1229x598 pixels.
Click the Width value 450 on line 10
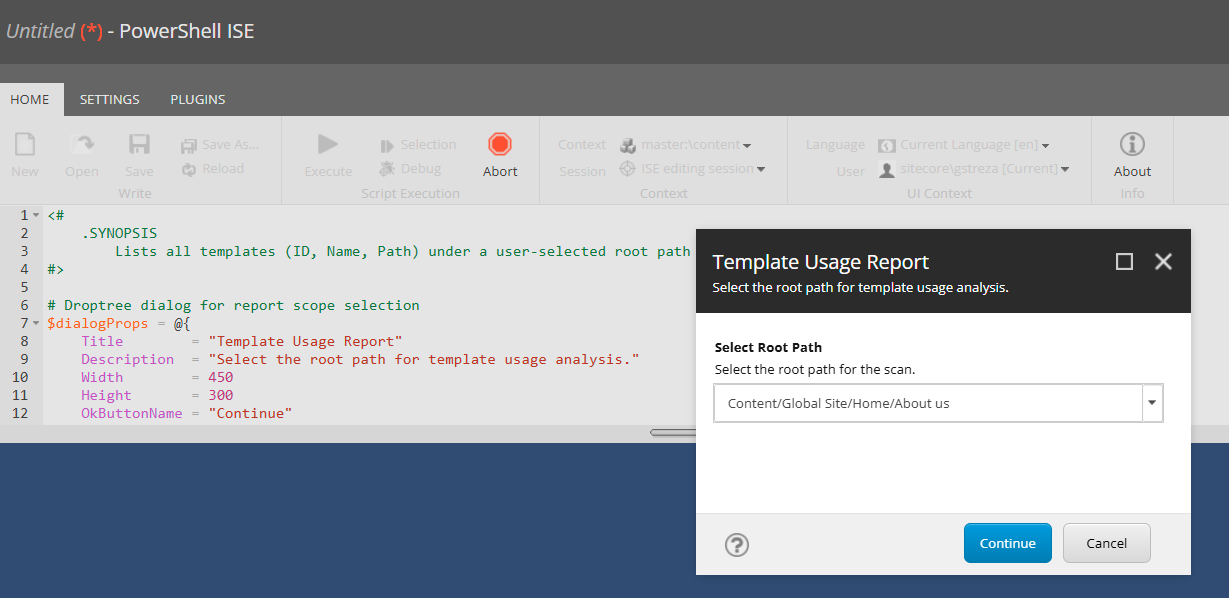(x=220, y=377)
